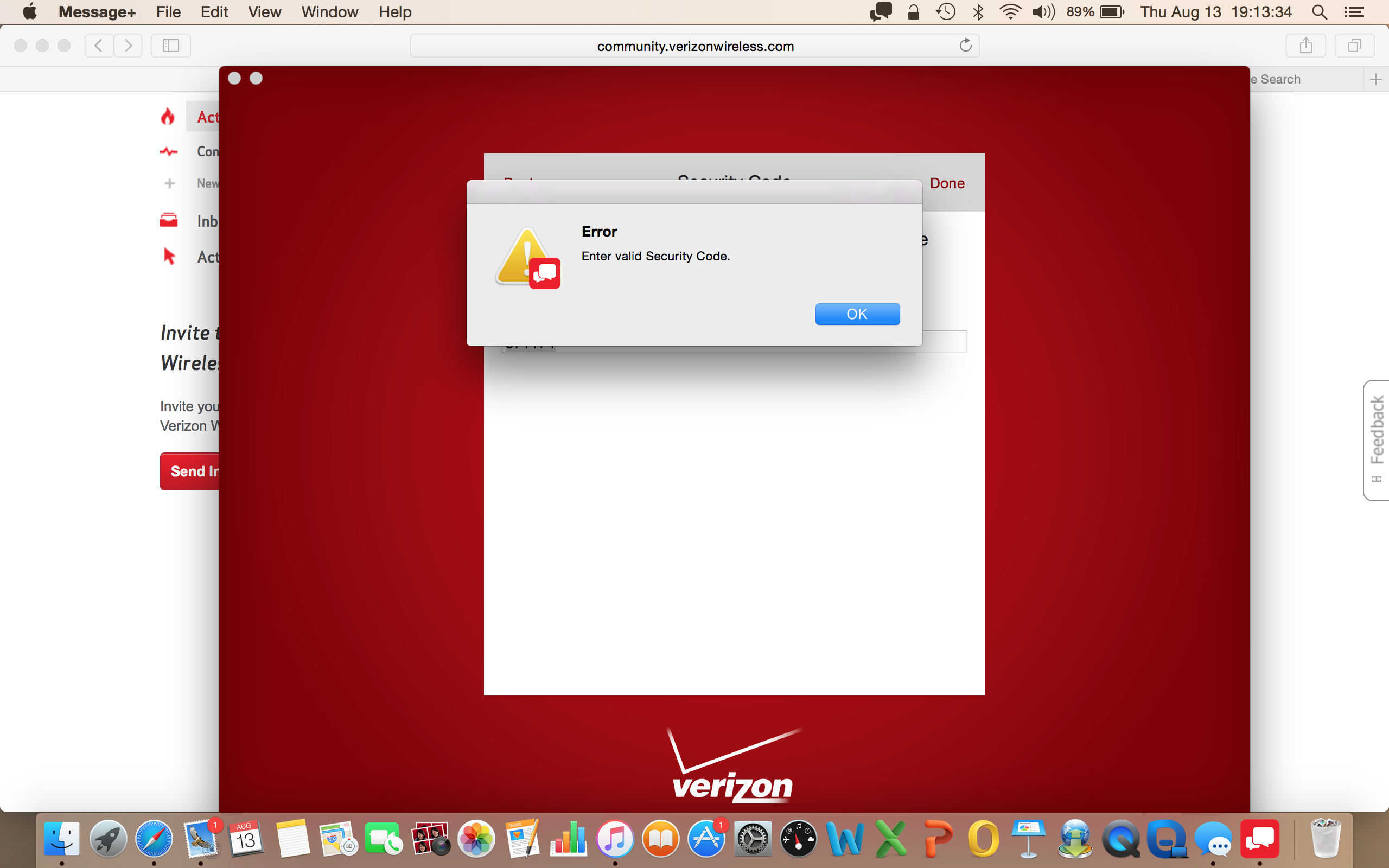The height and width of the screenshot is (868, 1389).
Task: Open Finder from the Dock
Action: pos(62,839)
